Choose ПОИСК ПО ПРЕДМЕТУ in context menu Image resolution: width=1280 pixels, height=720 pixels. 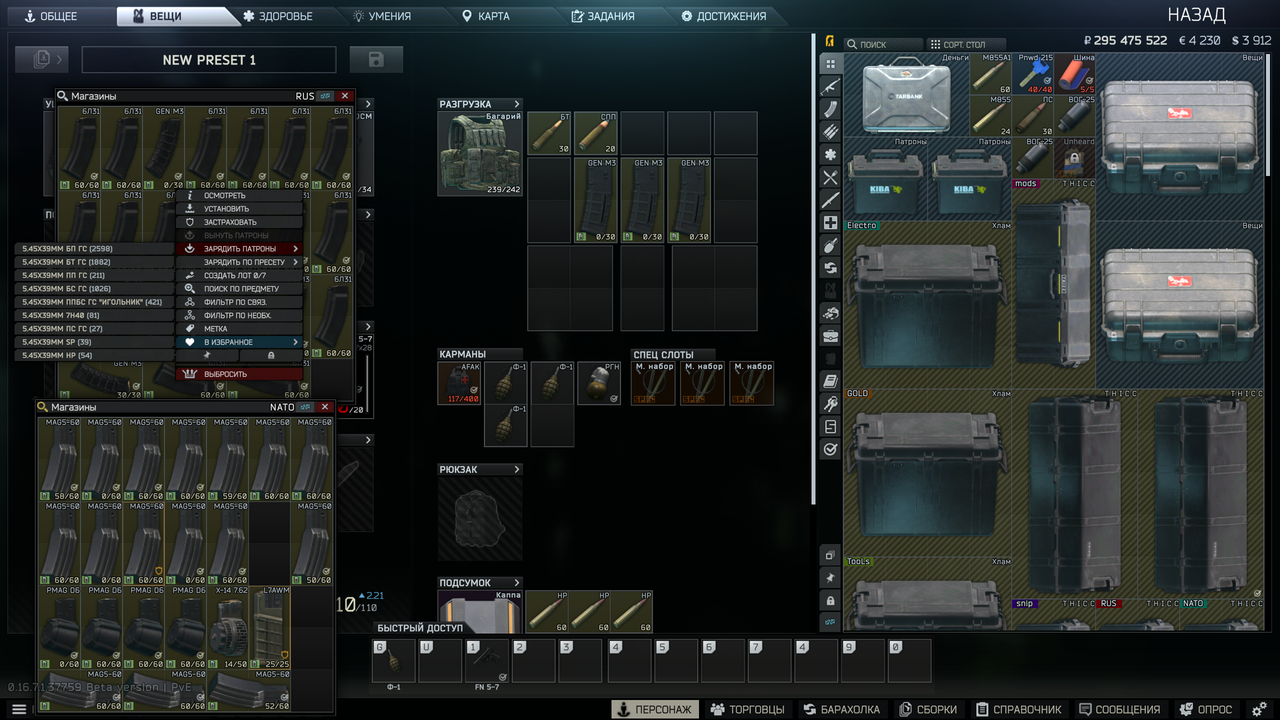point(239,288)
